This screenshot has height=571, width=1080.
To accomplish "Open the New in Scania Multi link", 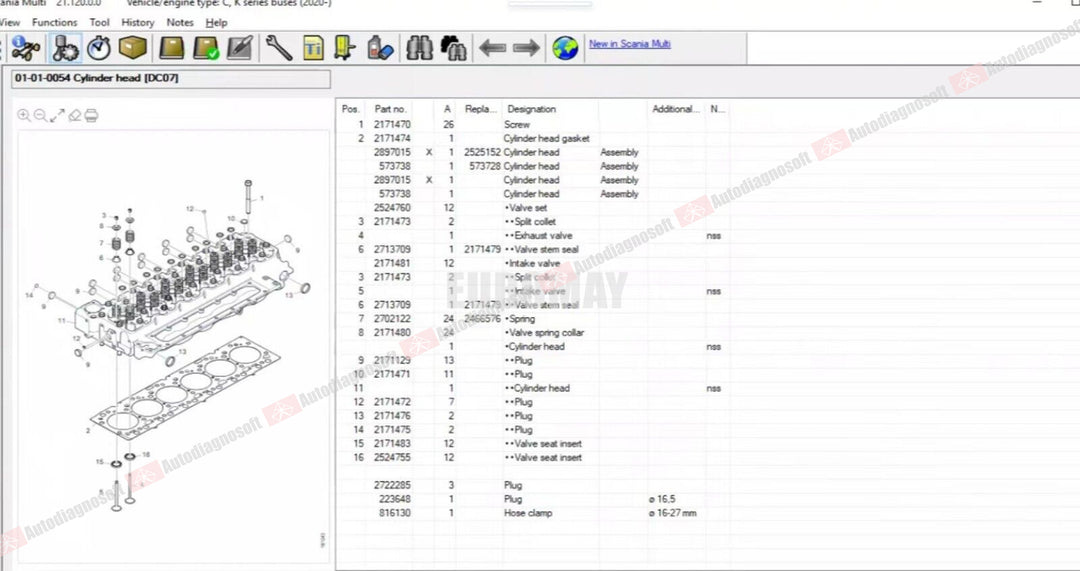I will coord(630,44).
